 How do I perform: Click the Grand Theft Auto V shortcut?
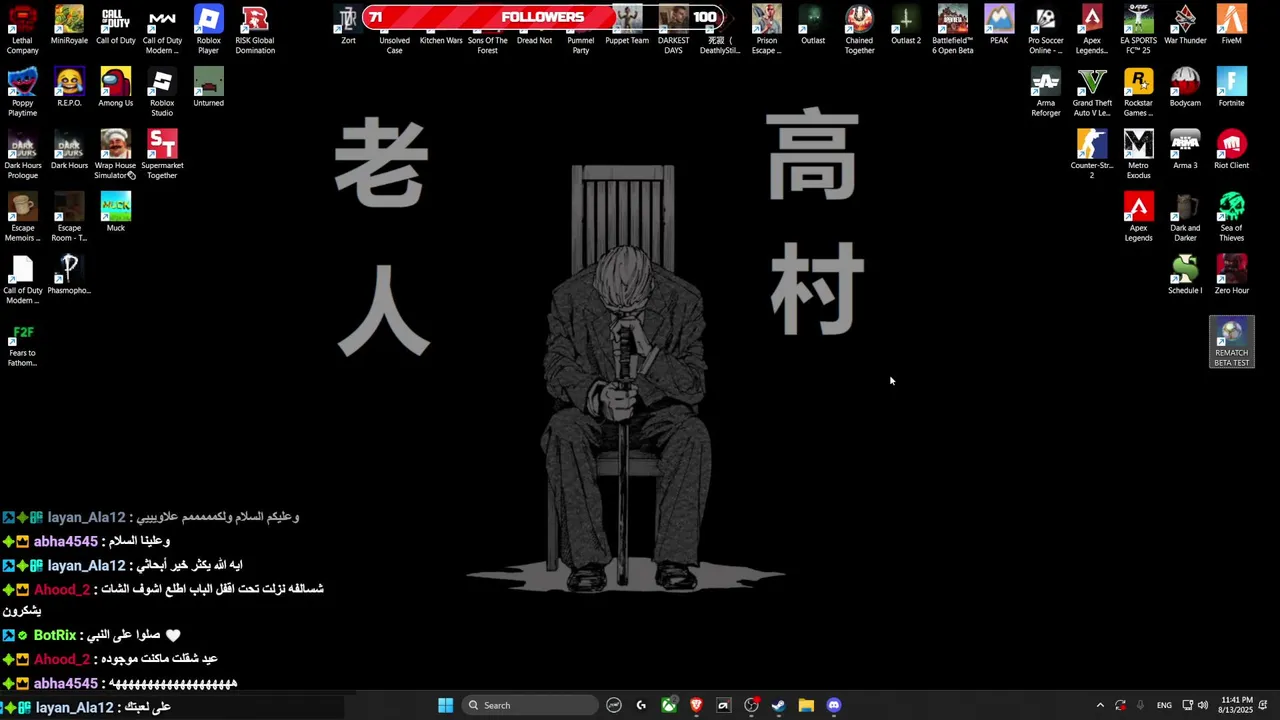tap(1092, 93)
